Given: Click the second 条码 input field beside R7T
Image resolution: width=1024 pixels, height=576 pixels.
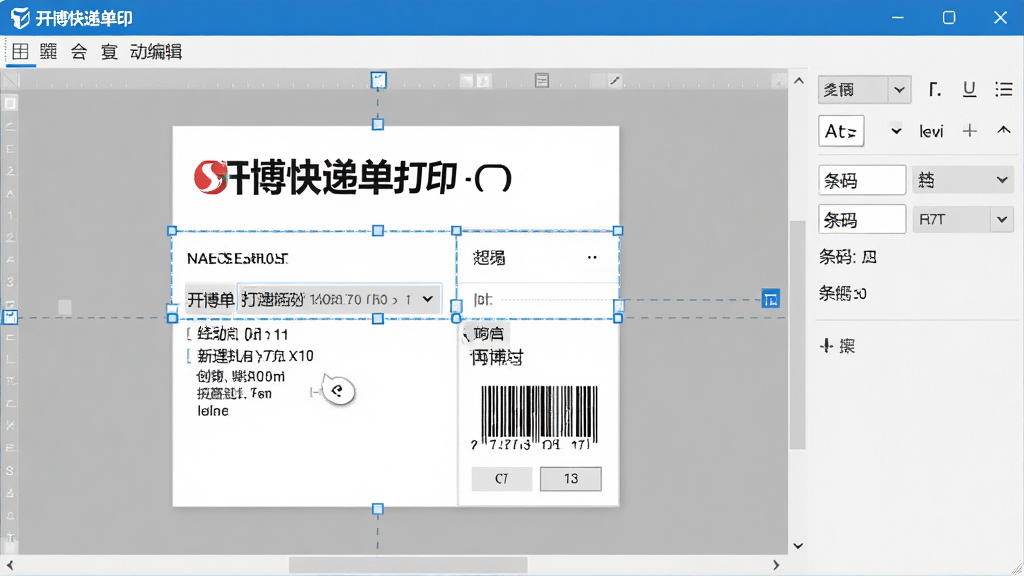Looking at the screenshot, I should [862, 219].
